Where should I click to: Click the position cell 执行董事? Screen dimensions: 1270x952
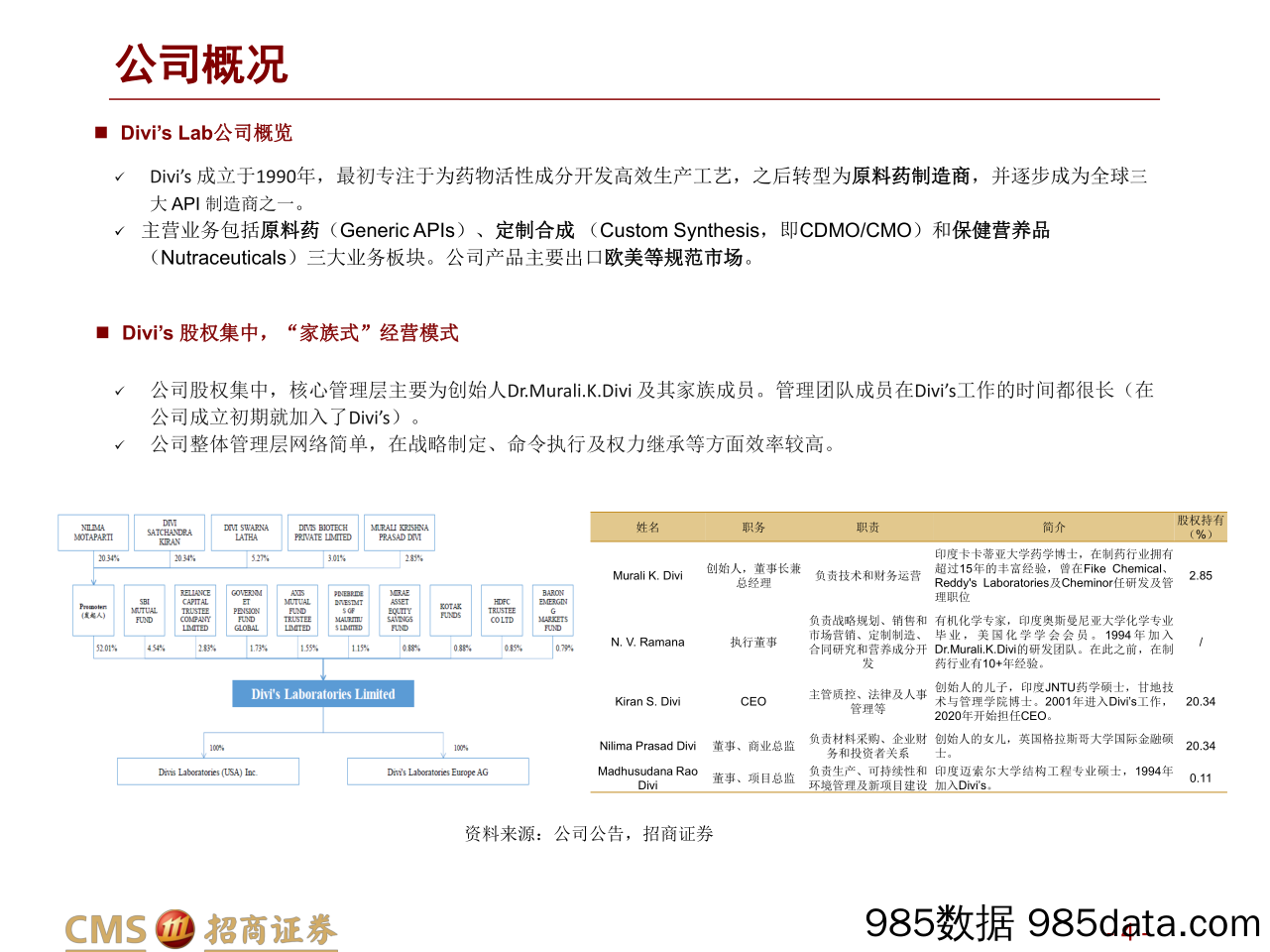[753, 643]
